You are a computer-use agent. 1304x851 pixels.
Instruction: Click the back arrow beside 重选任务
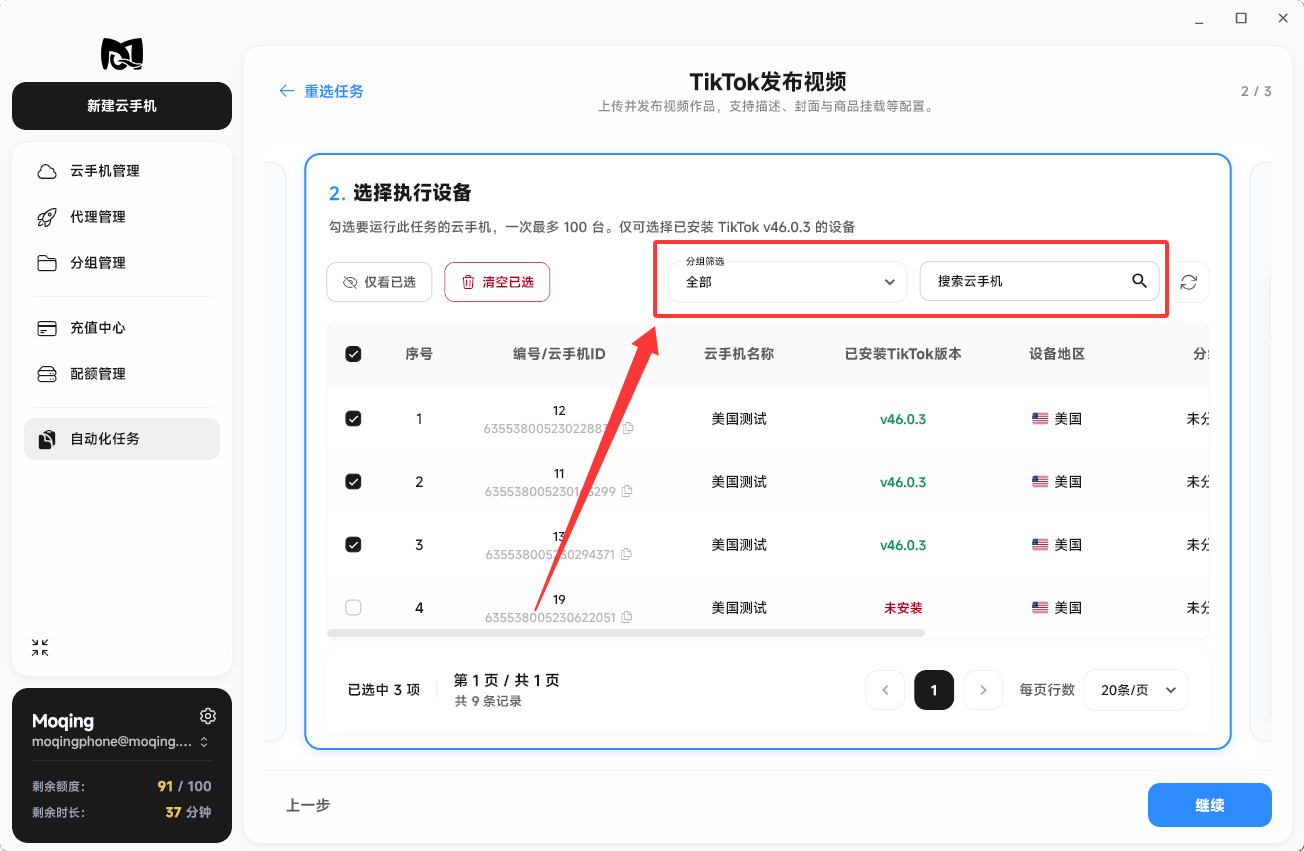tap(287, 91)
